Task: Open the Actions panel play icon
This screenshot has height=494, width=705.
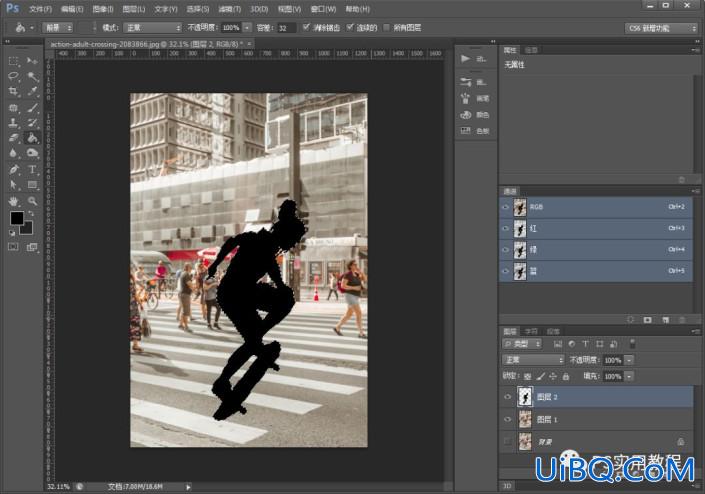Action: (465, 58)
